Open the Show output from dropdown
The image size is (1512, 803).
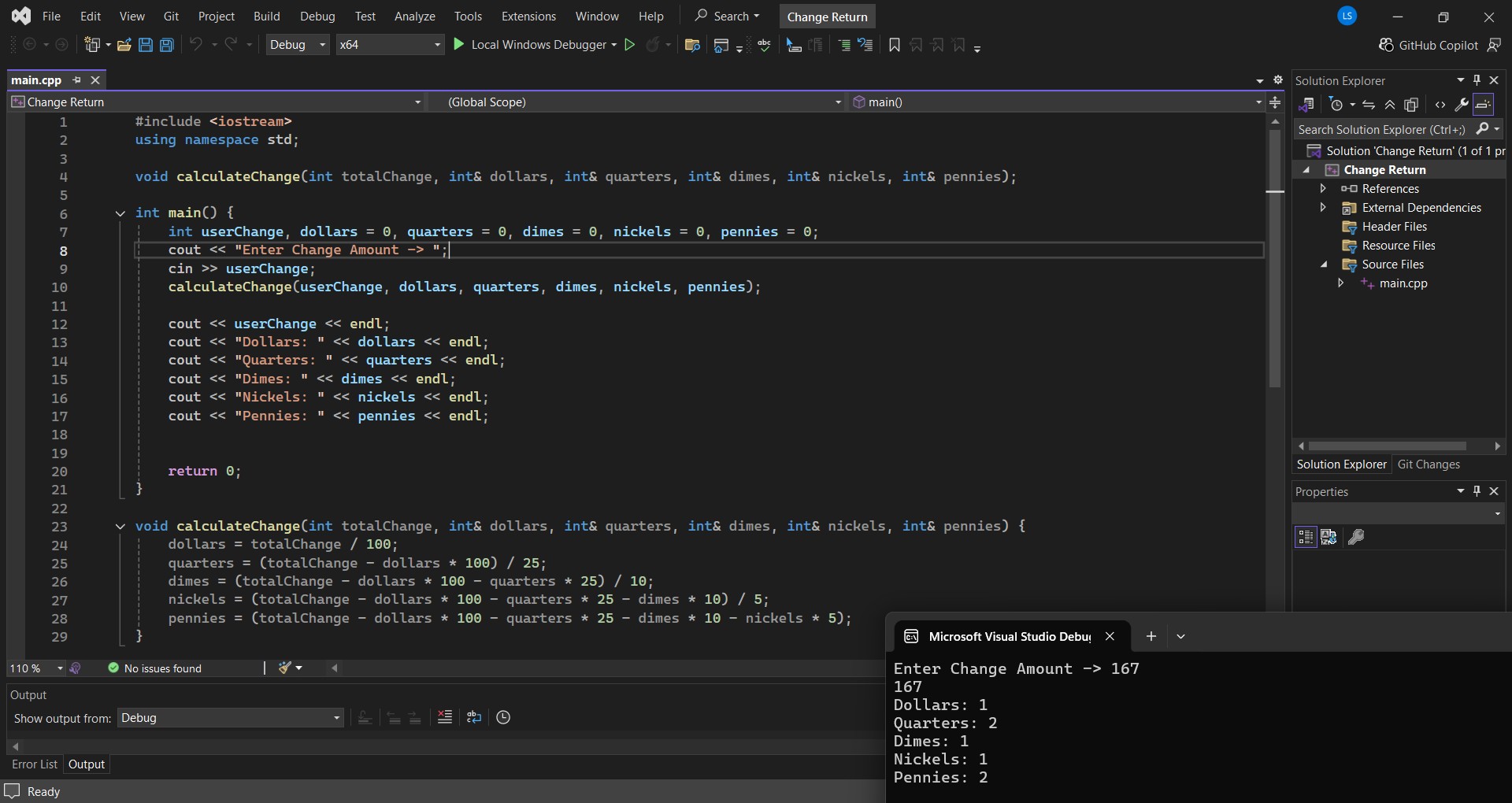pos(230,718)
